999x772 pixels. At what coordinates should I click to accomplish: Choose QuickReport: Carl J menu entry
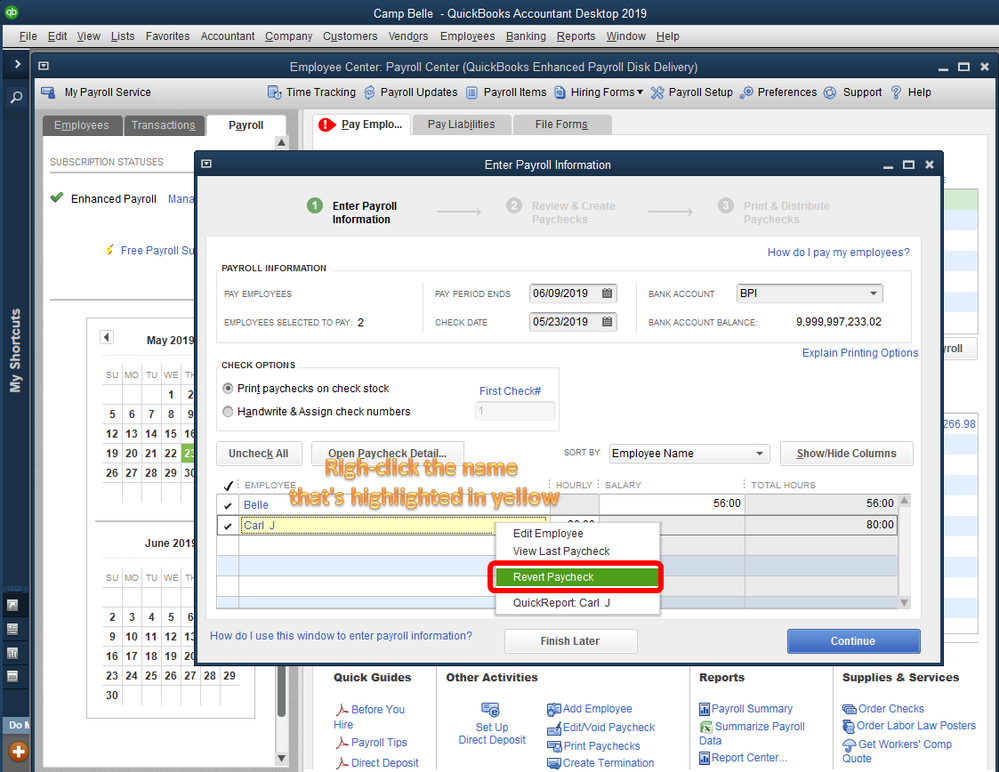click(561, 603)
